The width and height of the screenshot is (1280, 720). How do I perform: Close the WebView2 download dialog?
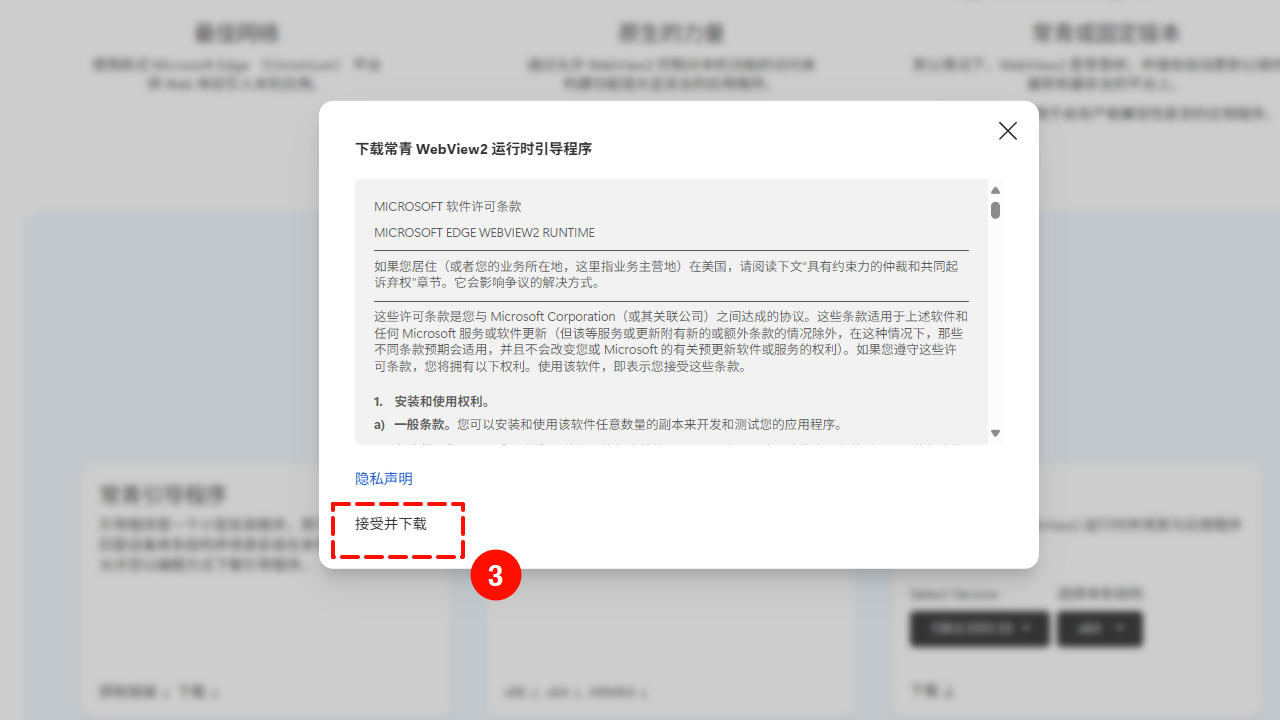[x=1008, y=131]
